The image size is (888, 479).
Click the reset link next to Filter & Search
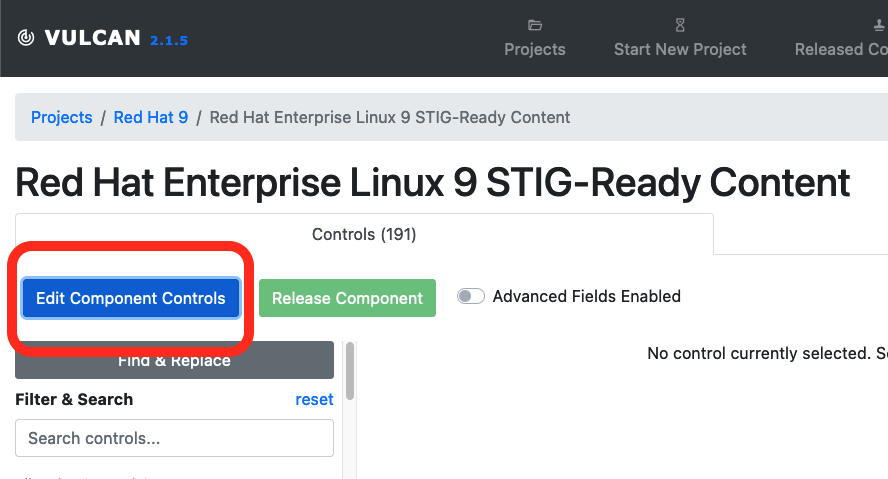pyautogui.click(x=314, y=399)
